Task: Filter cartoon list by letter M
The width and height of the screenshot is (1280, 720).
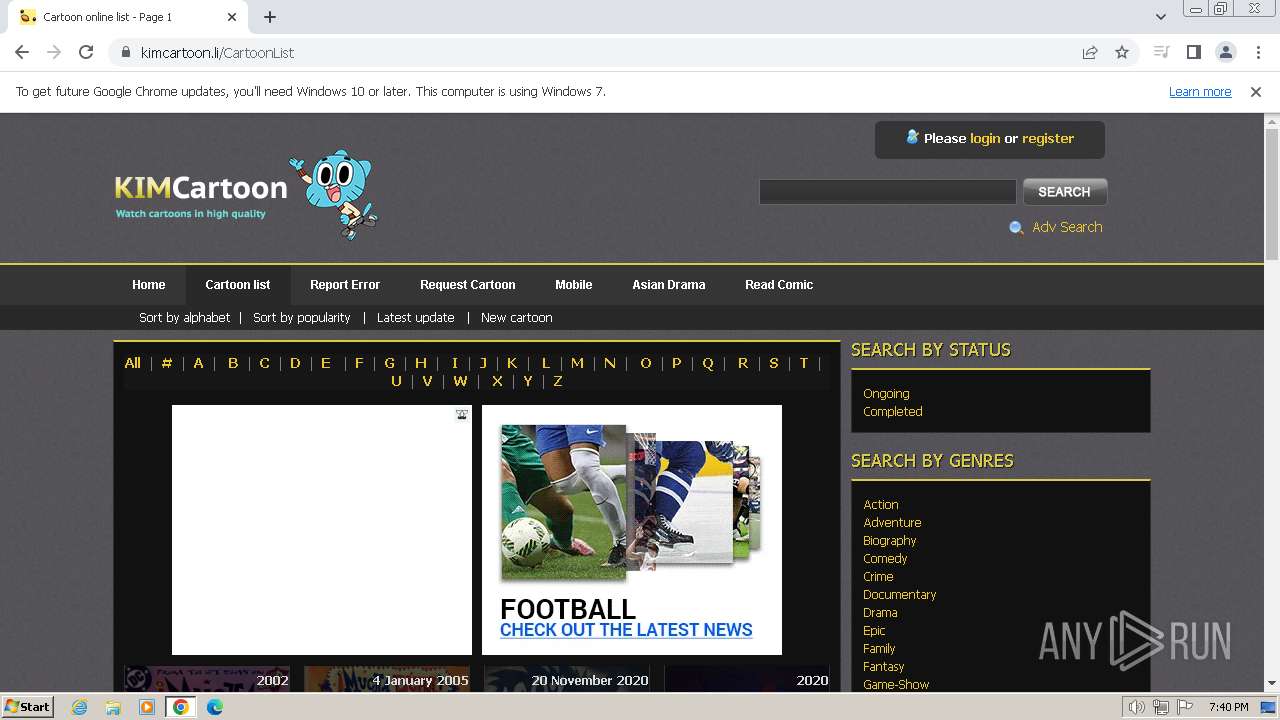Action: (x=577, y=363)
